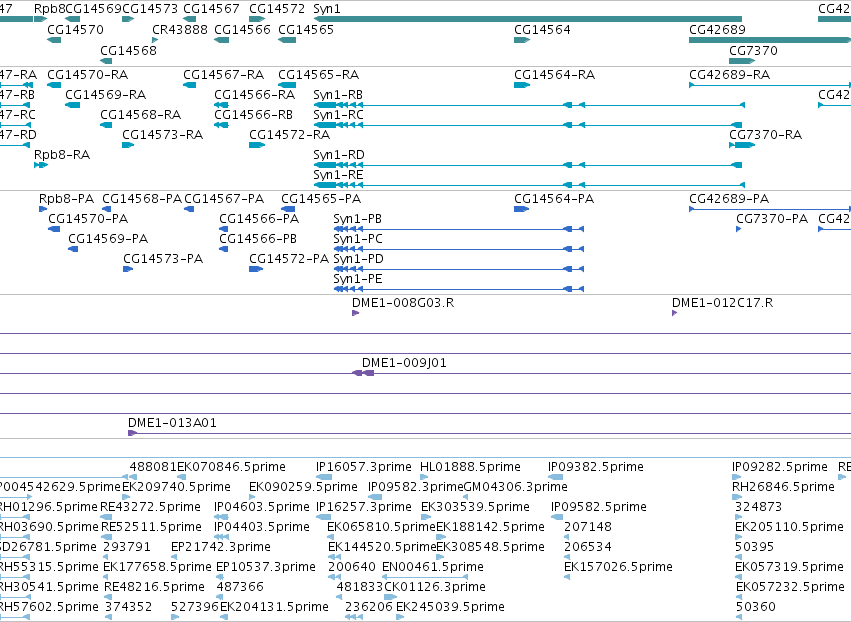Select protein CG14566-PB

coord(223,249)
